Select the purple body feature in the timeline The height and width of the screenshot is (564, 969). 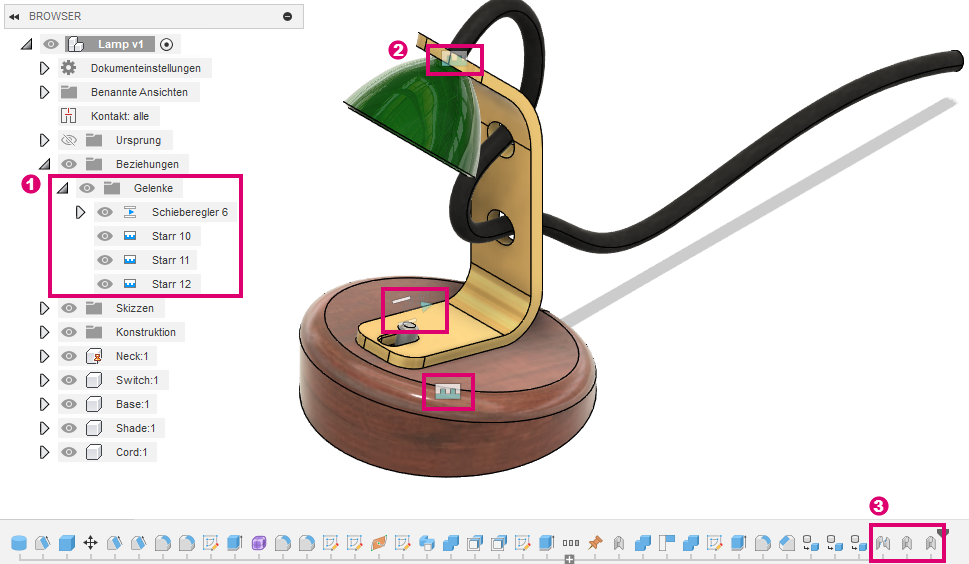259,543
